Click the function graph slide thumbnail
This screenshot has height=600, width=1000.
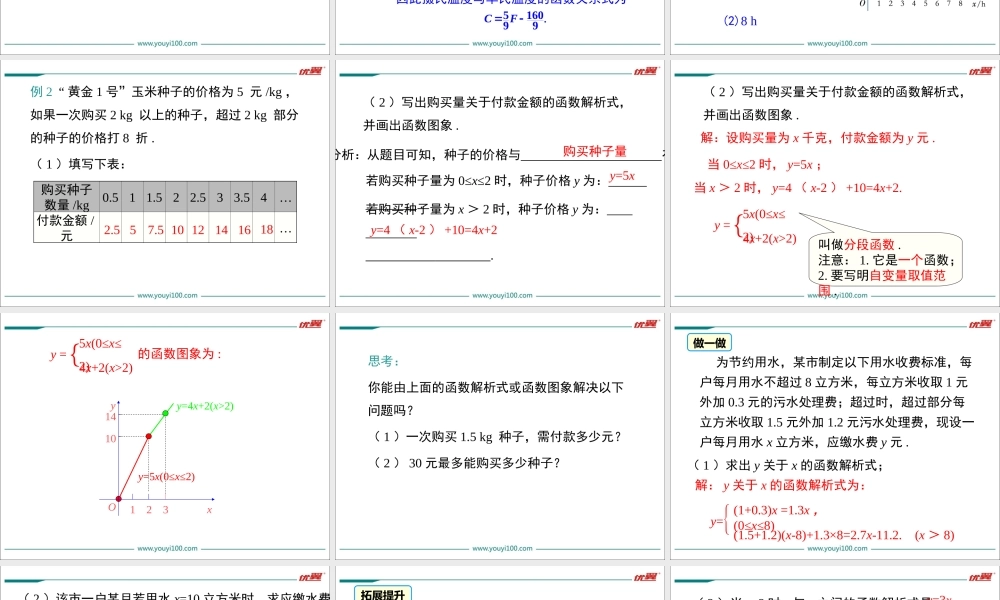click(x=165, y=435)
